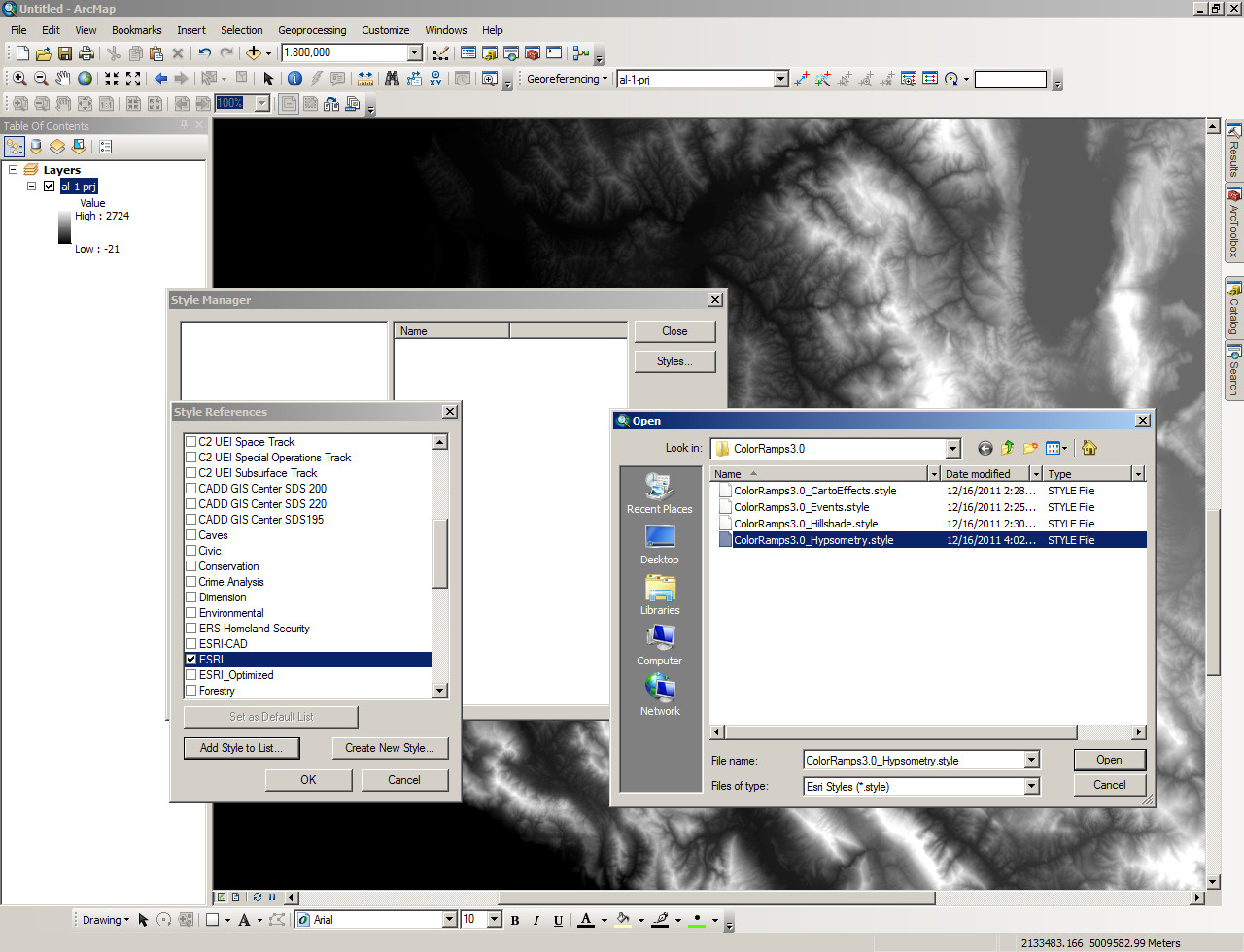Open the Geoprocessing menu
The image size is (1244, 952).
[x=312, y=30]
